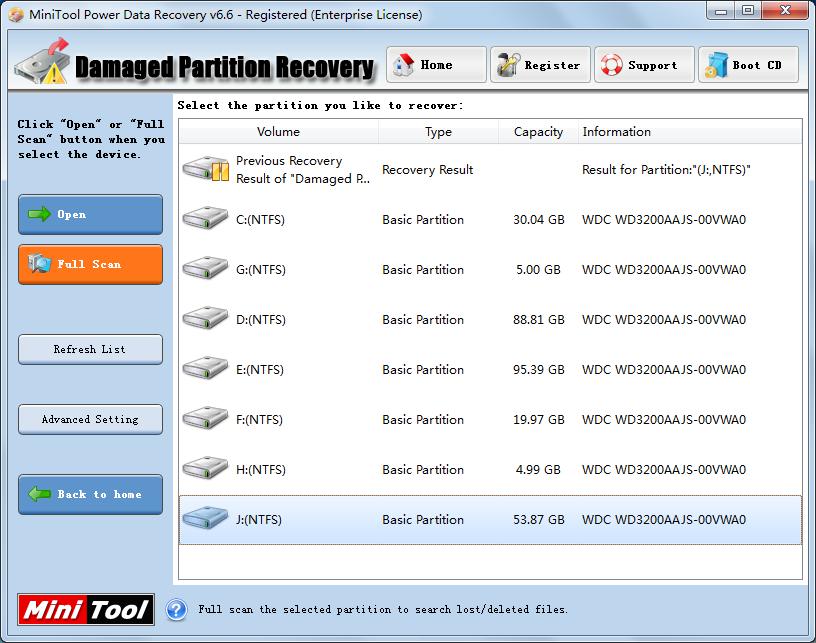Click the Open button

click(x=91, y=214)
